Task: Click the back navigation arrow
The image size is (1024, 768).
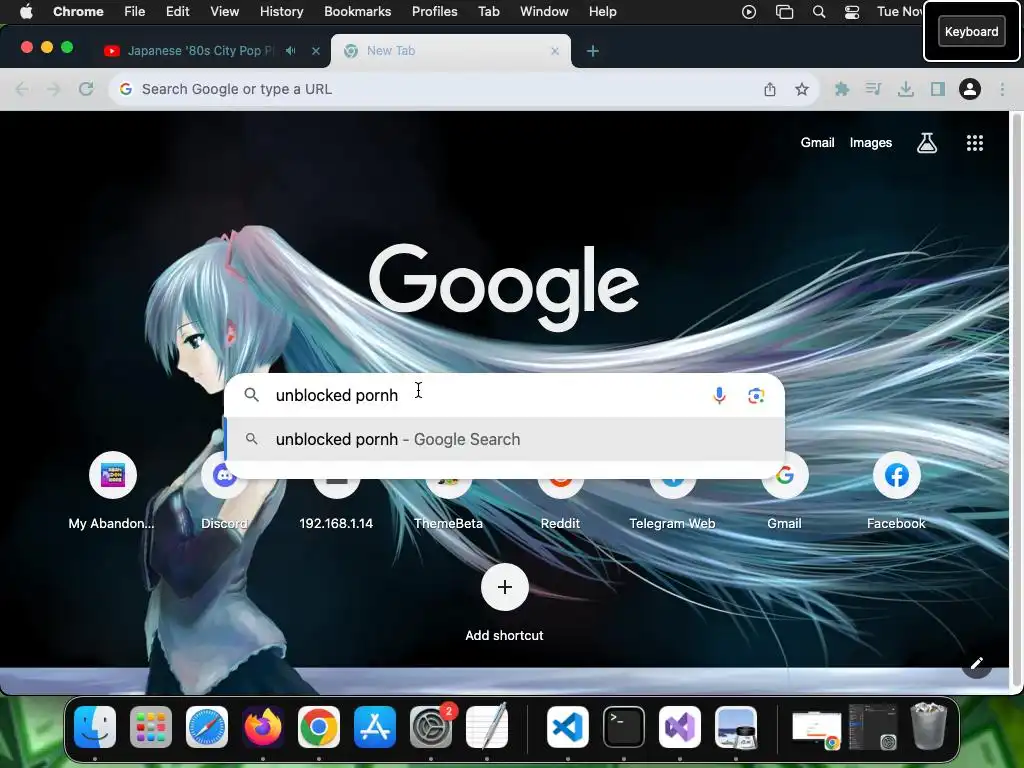Action: [x=22, y=89]
